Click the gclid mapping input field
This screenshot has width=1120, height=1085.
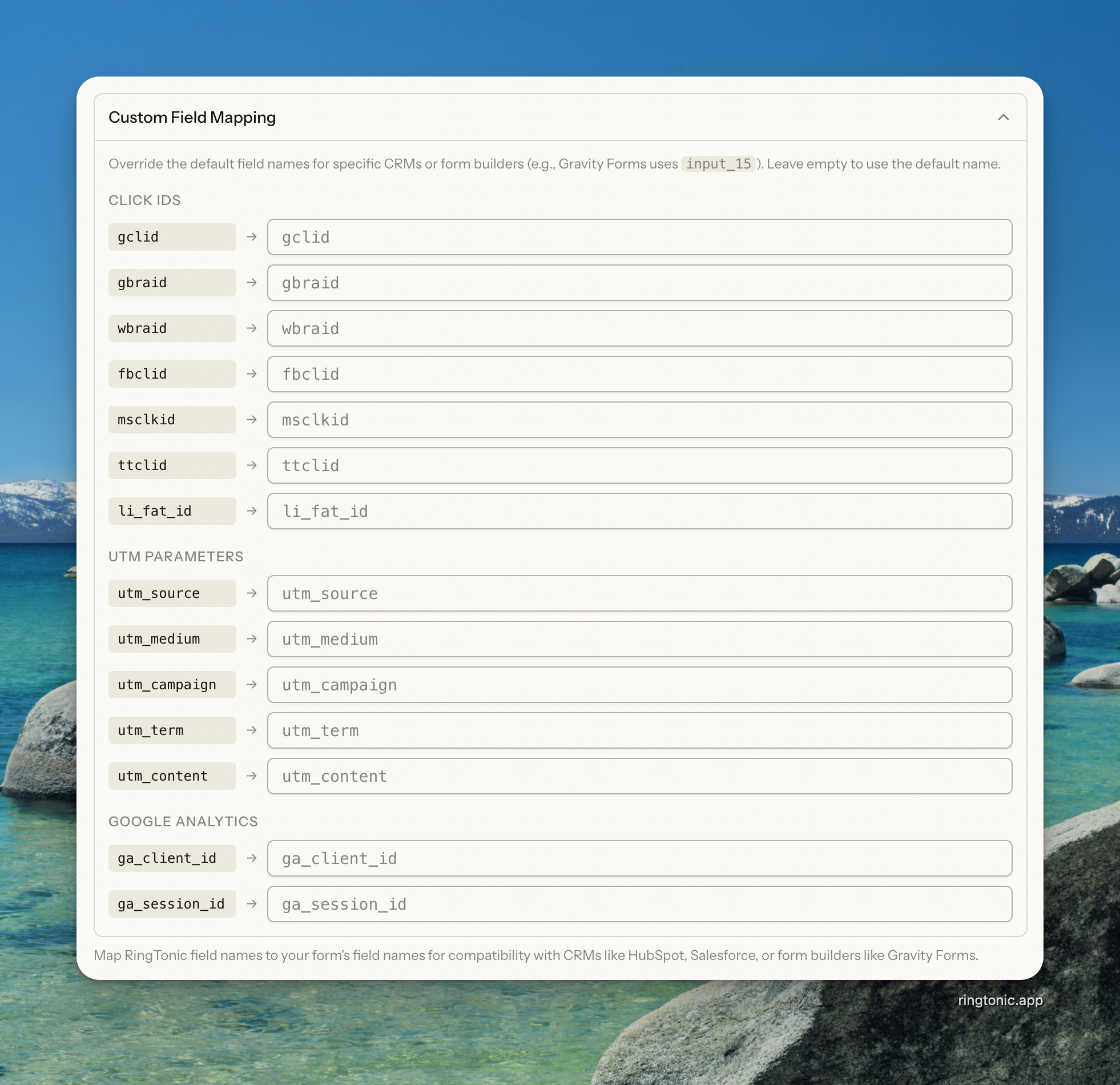(x=639, y=237)
